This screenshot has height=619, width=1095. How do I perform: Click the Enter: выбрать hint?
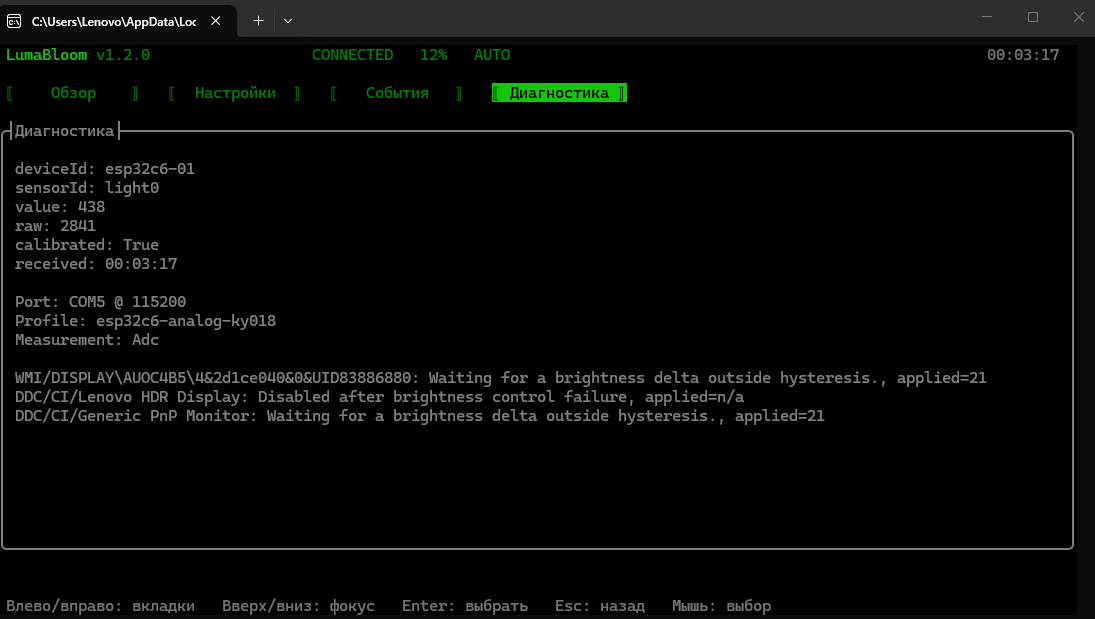[464, 606]
